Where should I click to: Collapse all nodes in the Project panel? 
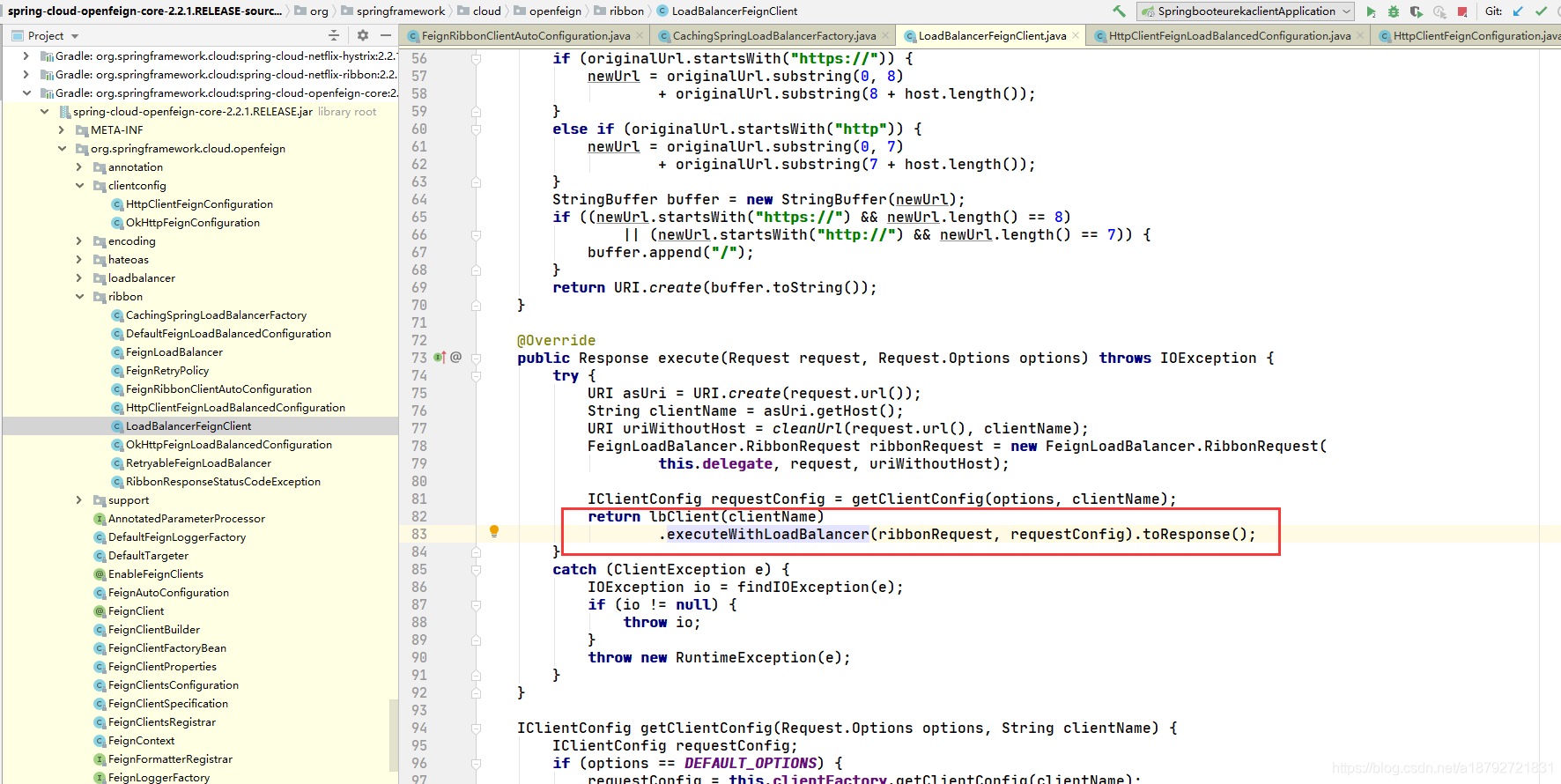[333, 35]
